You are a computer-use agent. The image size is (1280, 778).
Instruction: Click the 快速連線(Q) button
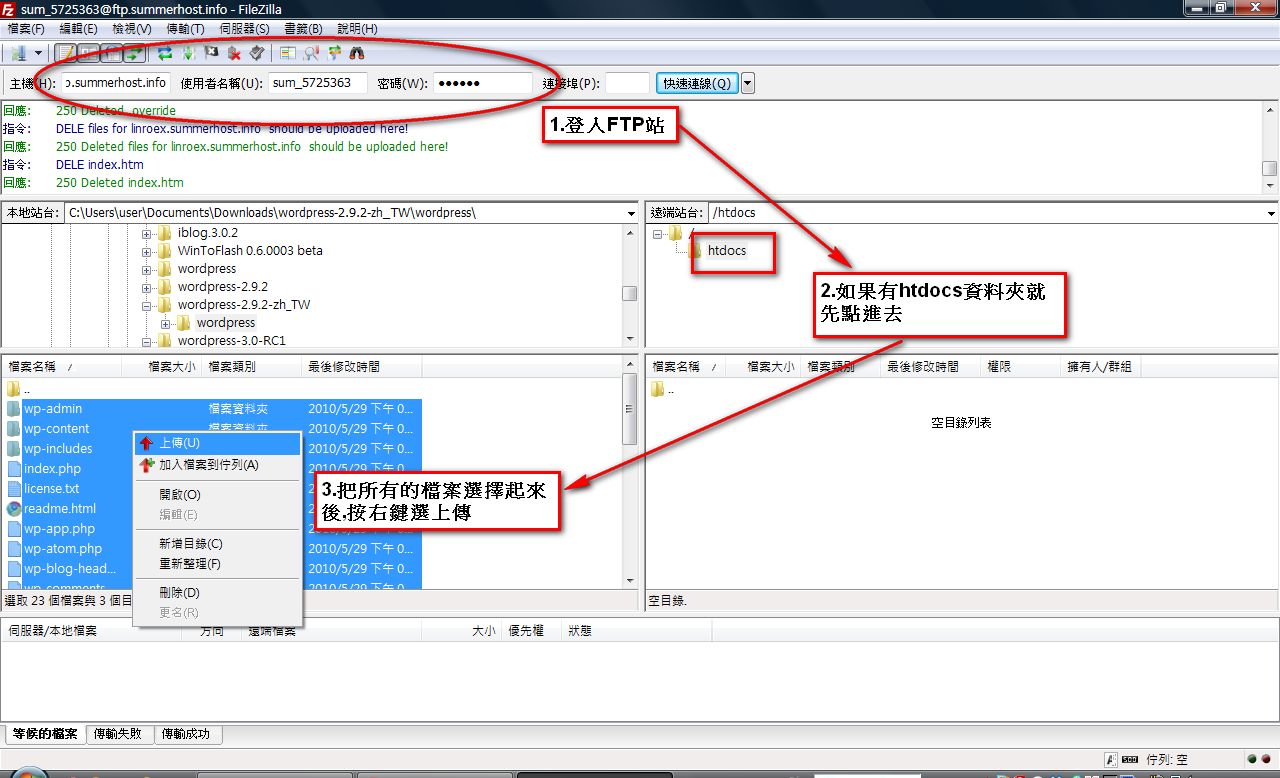(697, 83)
